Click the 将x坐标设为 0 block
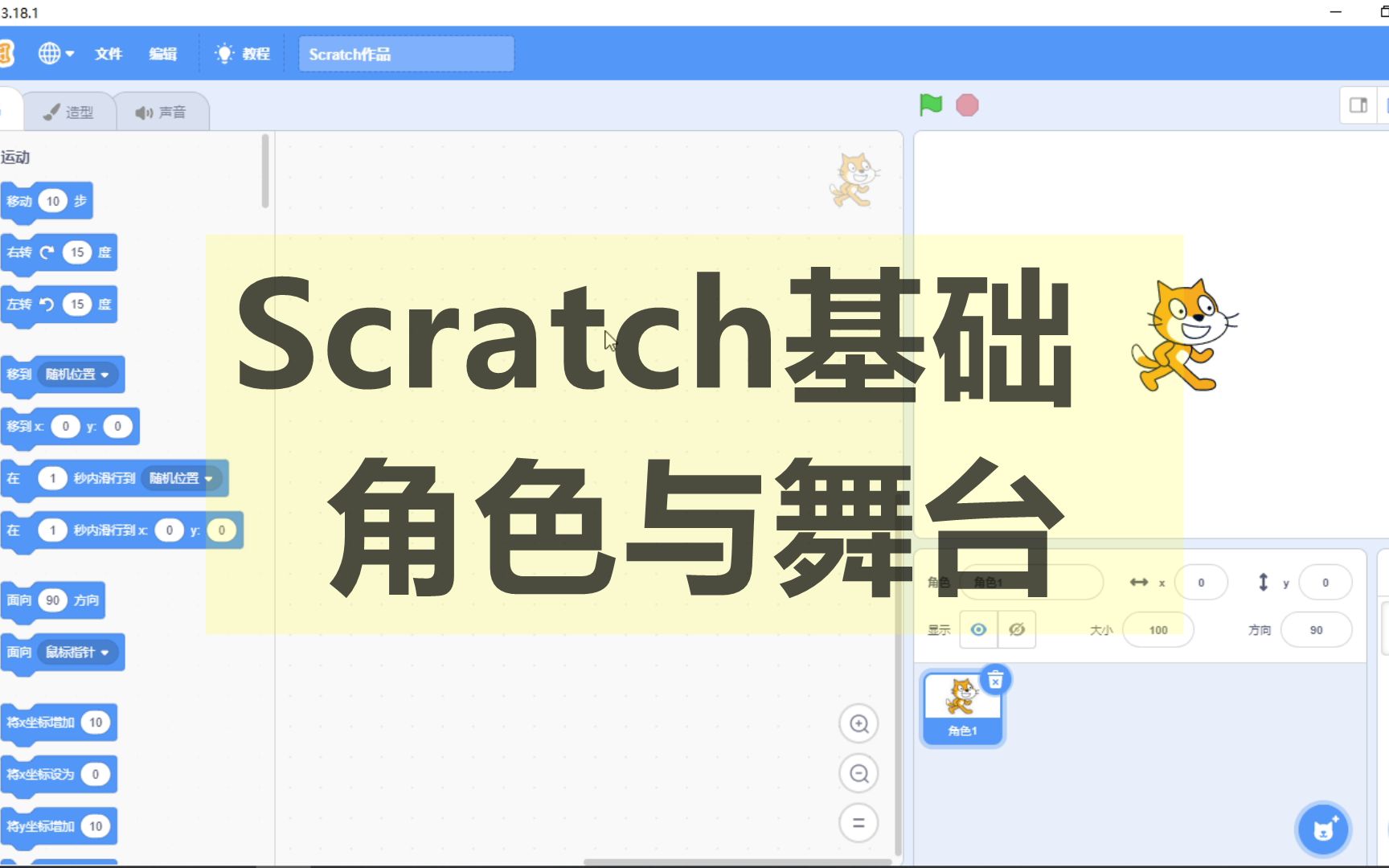The height and width of the screenshot is (868, 1389). 59,774
